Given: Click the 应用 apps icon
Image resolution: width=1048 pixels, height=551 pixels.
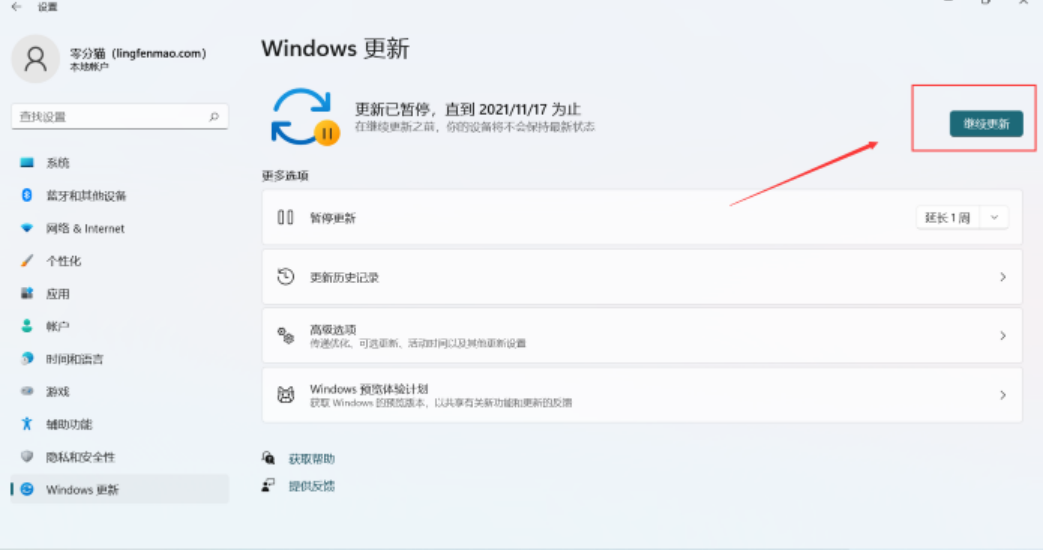Looking at the screenshot, I should (x=27, y=294).
